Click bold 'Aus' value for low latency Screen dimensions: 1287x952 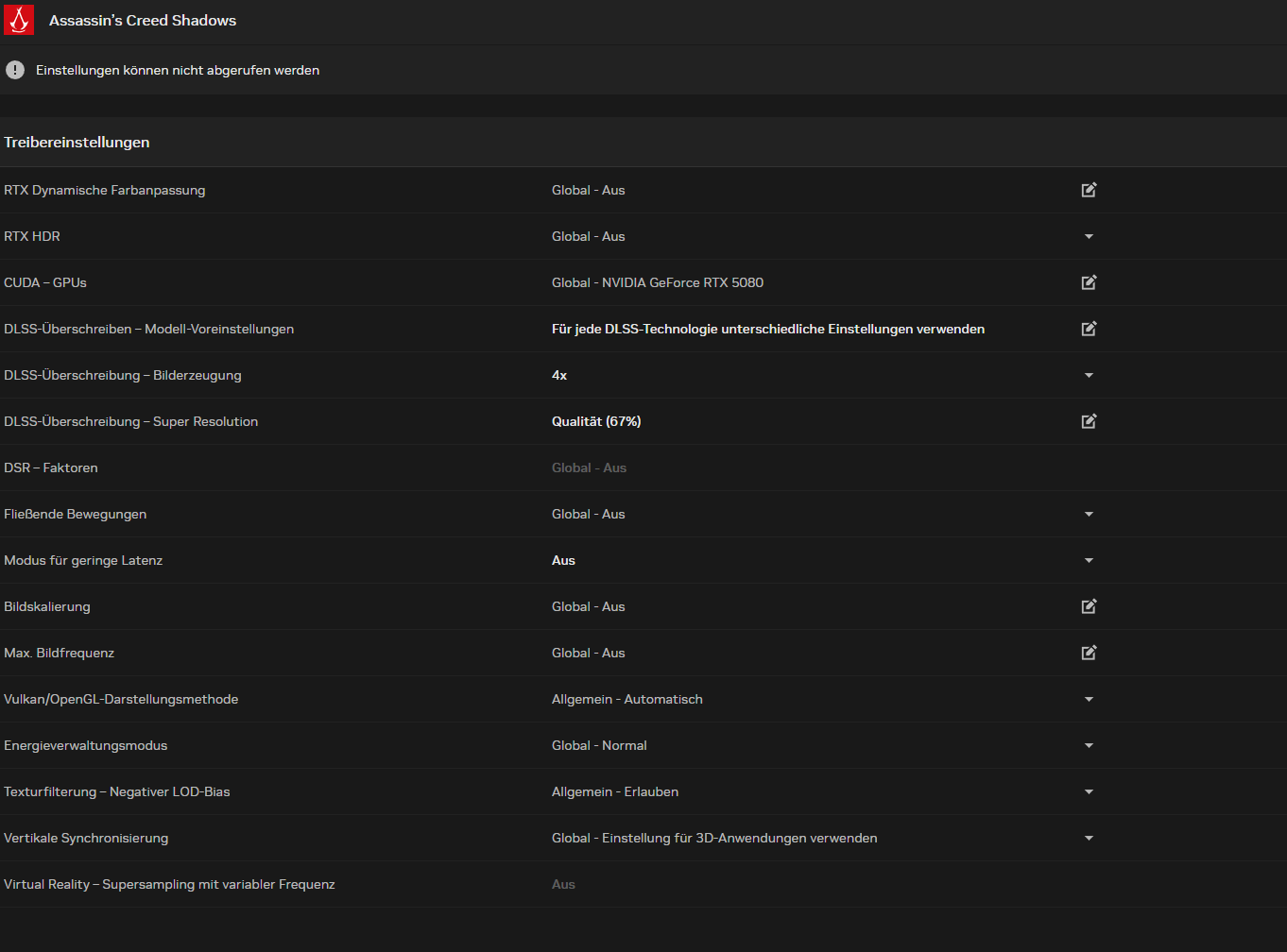[x=563, y=560]
